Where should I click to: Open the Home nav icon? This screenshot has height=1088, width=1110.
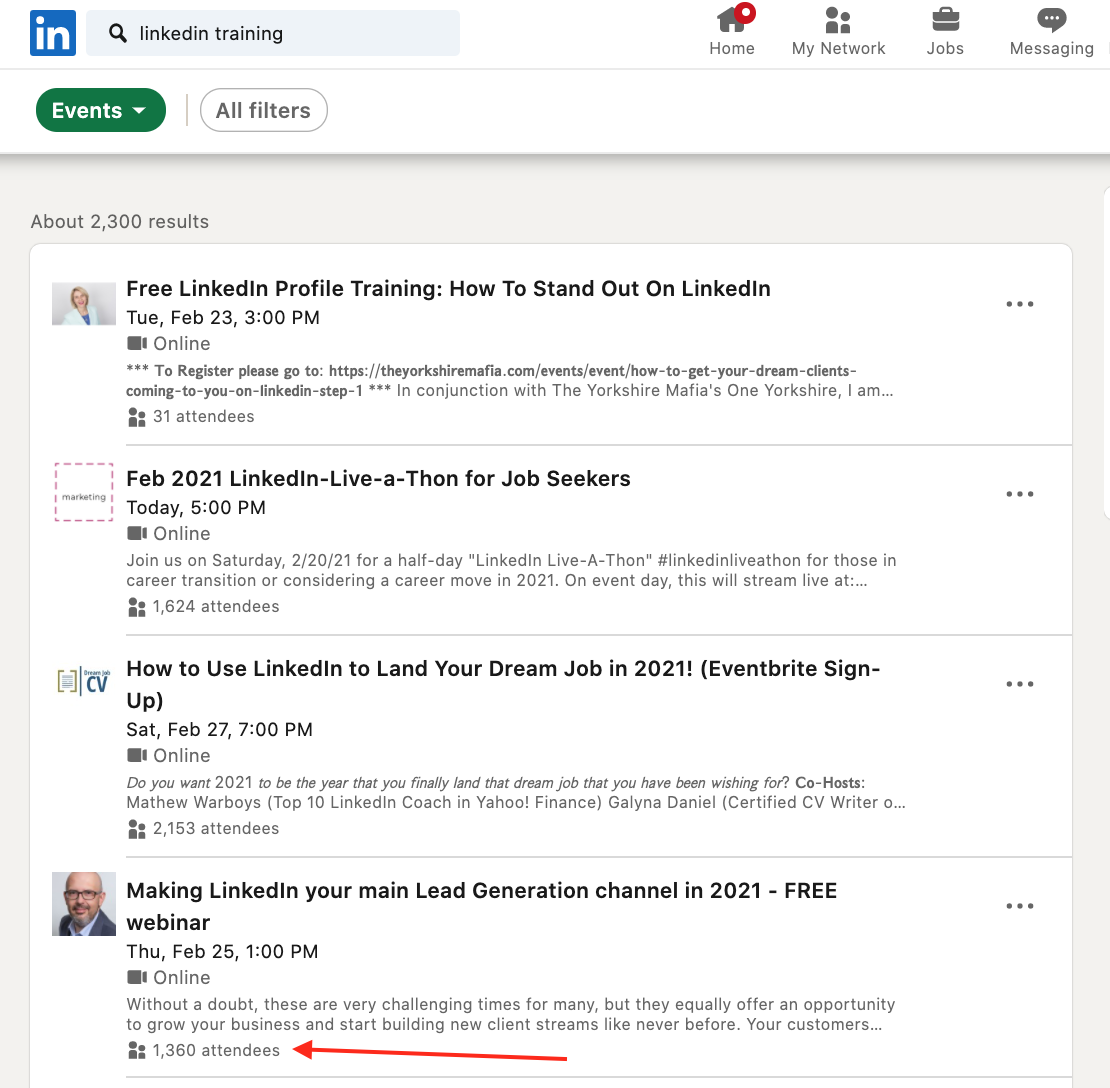point(732,19)
